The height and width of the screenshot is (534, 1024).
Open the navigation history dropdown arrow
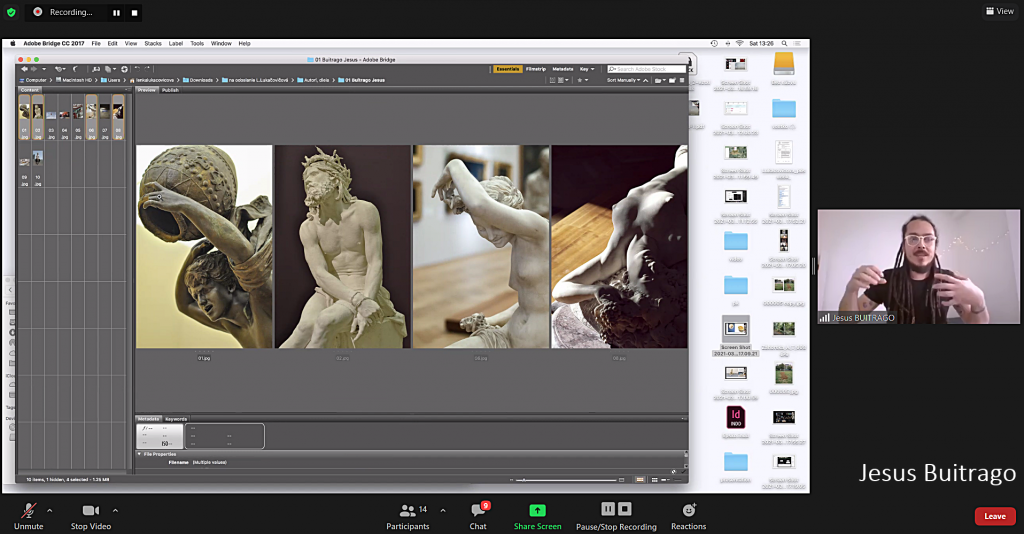[44, 69]
